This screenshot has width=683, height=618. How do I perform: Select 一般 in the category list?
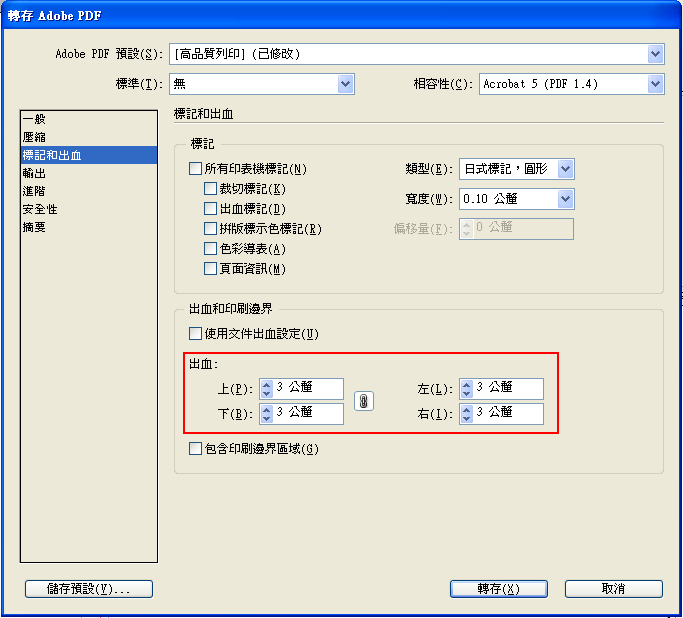pyautogui.click(x=89, y=119)
